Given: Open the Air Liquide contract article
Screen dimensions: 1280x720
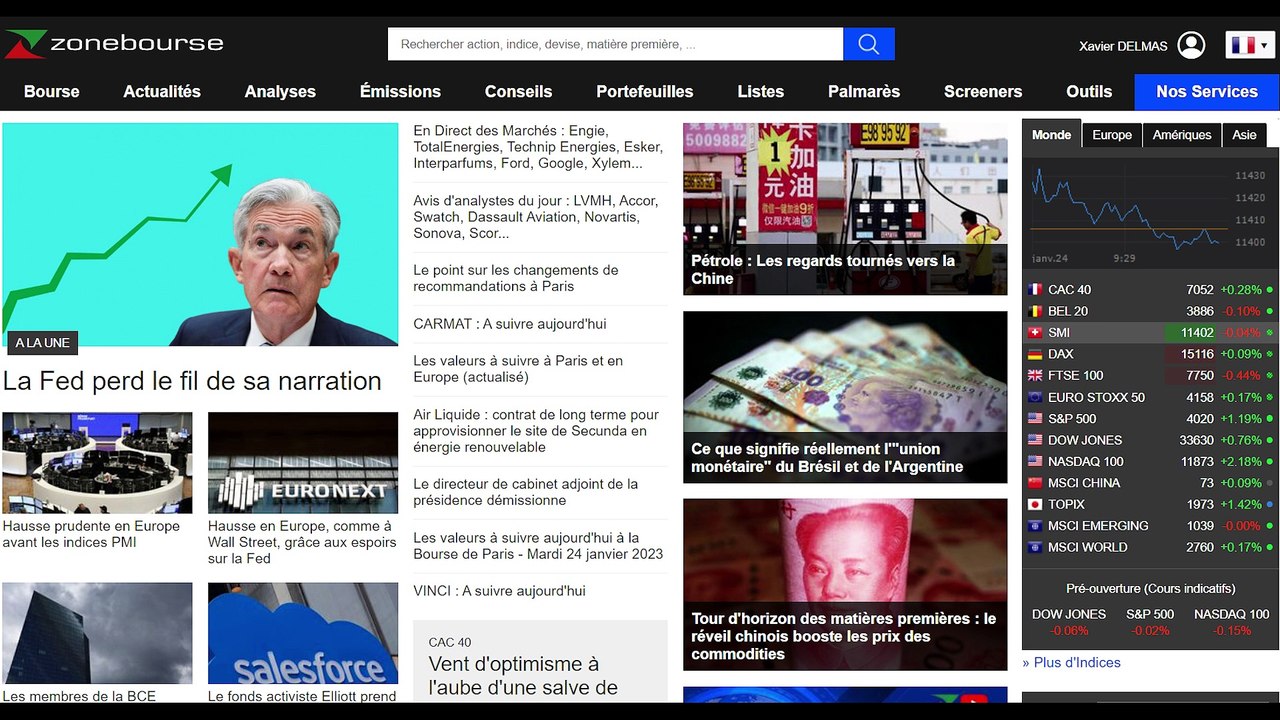Looking at the screenshot, I should [x=536, y=431].
